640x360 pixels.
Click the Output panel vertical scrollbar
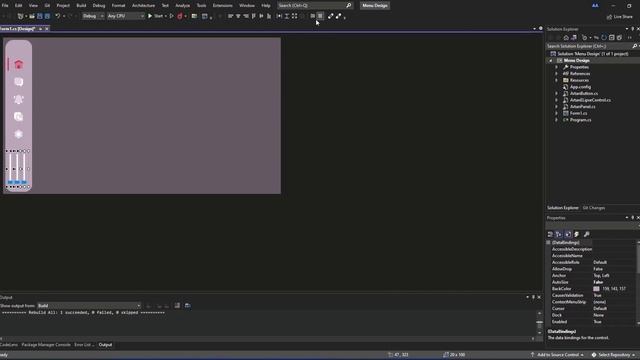539,324
